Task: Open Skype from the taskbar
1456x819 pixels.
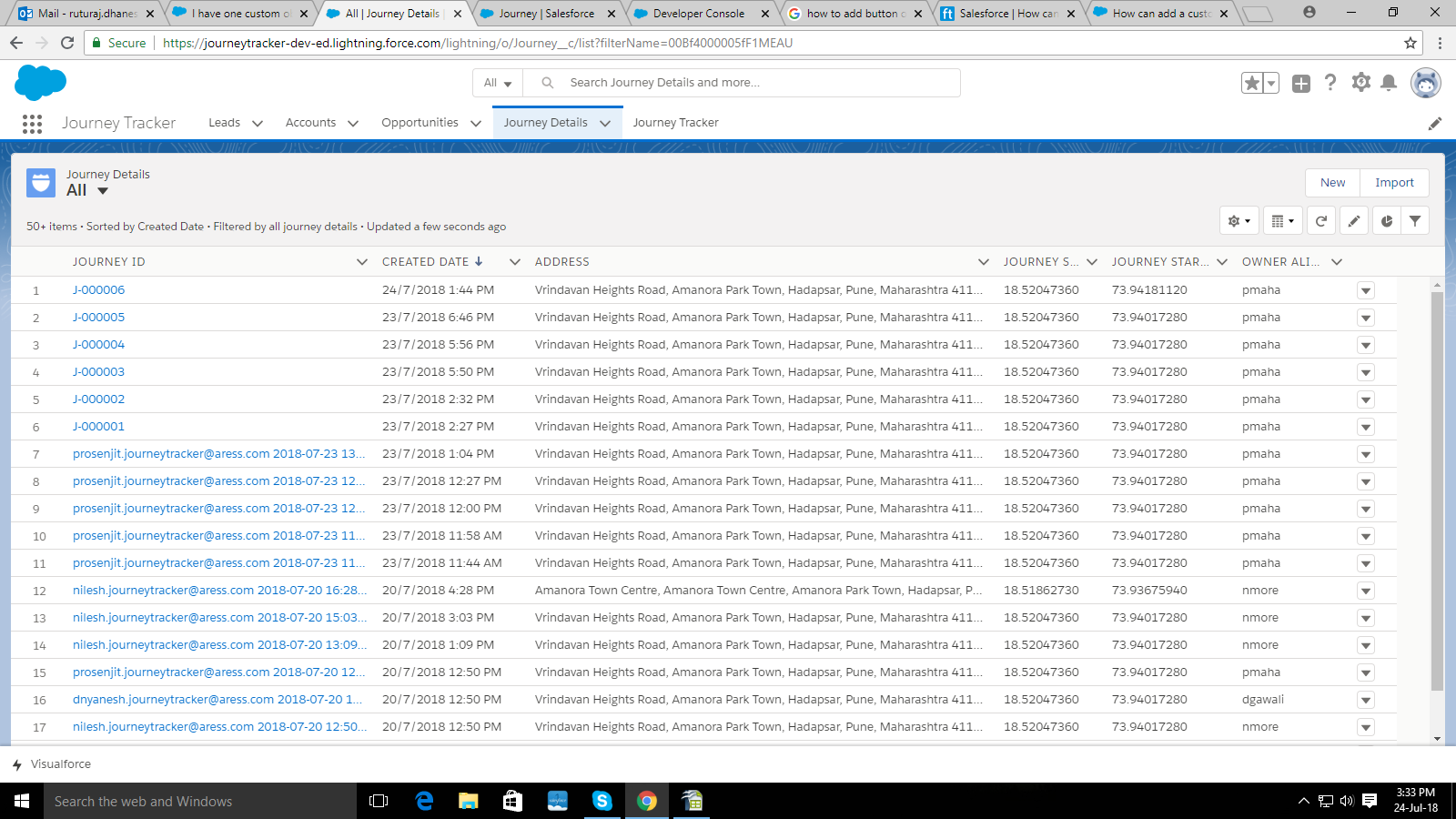Action: [x=602, y=801]
